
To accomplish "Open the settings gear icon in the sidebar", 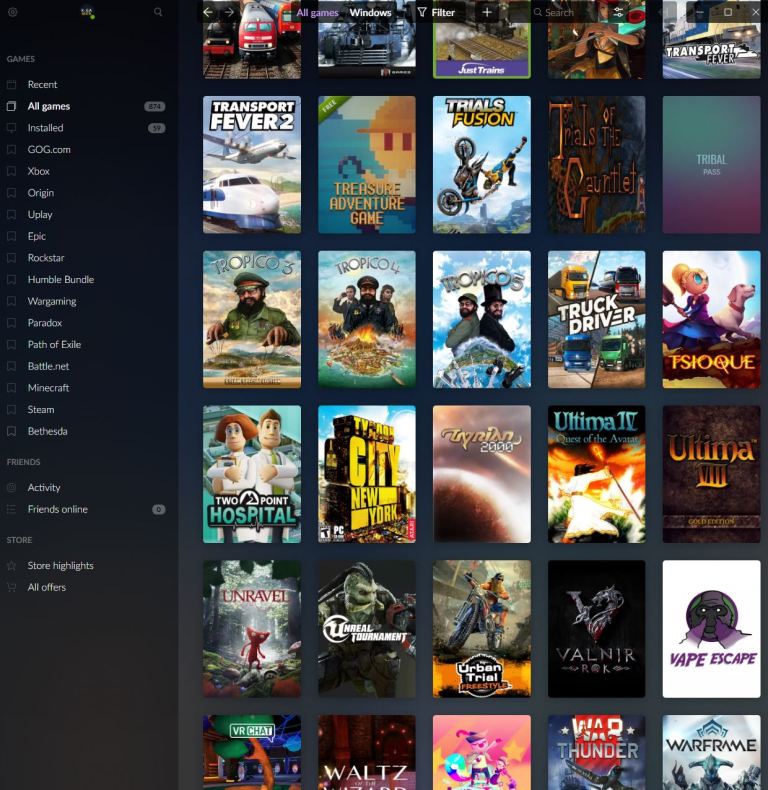I will pos(13,12).
